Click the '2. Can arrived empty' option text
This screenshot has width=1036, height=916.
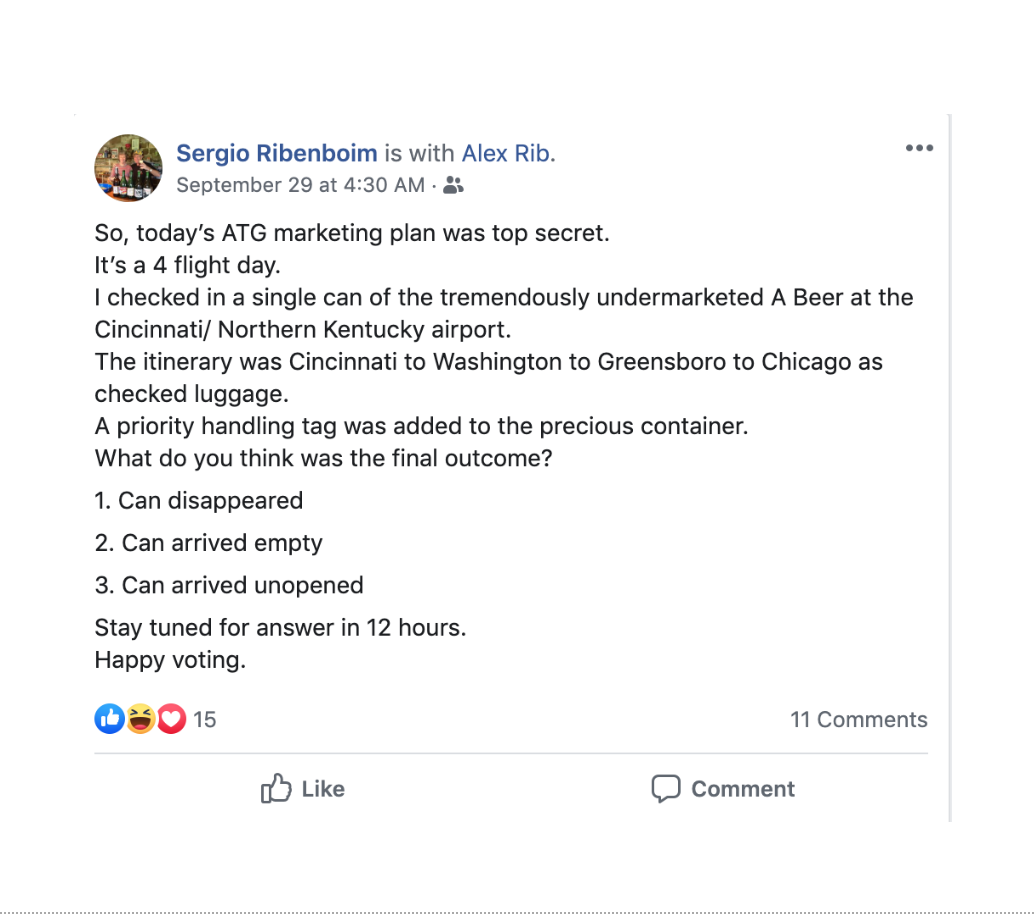[x=209, y=543]
